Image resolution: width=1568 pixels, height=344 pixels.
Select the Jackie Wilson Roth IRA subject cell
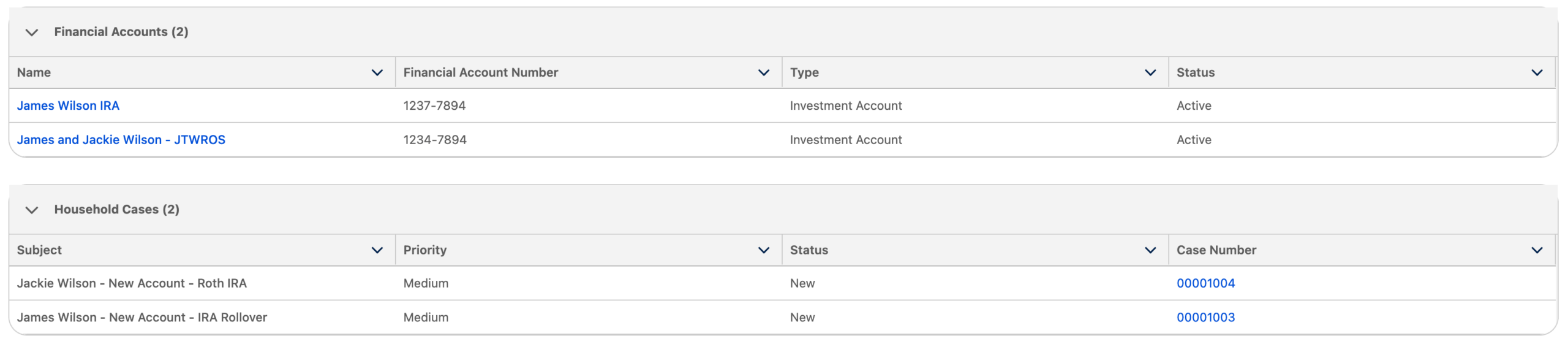tap(132, 283)
